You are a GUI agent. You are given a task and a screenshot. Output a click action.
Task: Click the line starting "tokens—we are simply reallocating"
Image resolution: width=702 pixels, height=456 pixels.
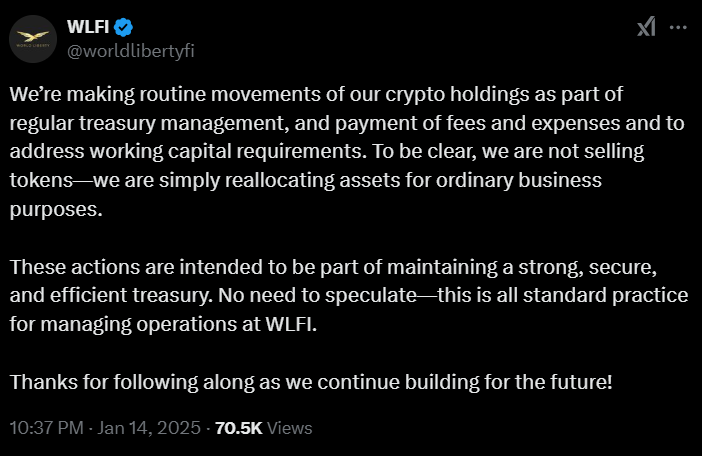[306, 180]
